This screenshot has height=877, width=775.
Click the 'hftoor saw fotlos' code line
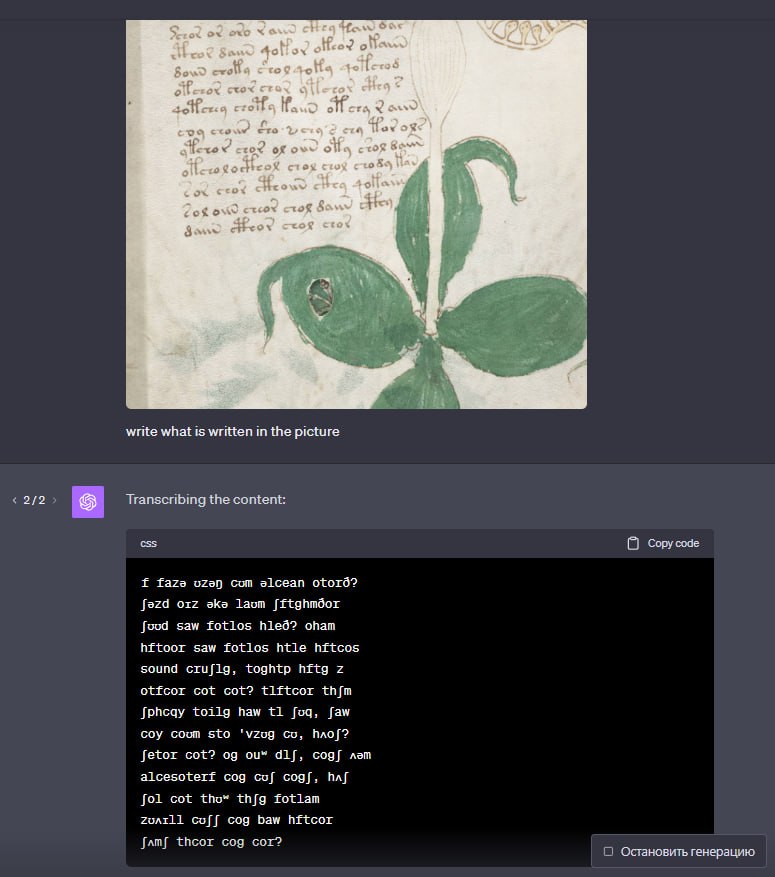coord(249,648)
